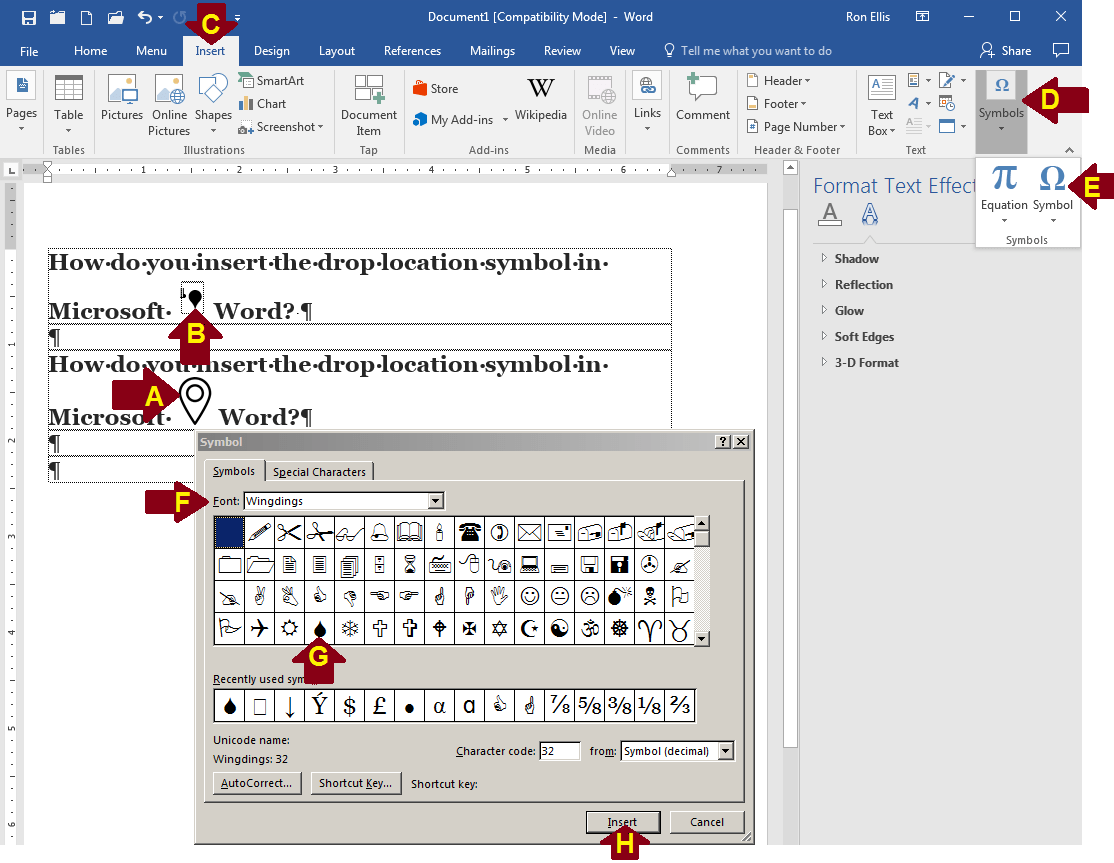The width and height of the screenshot is (1114, 863).
Task: Collapse the ribbon with the arrow
Action: [1069, 150]
